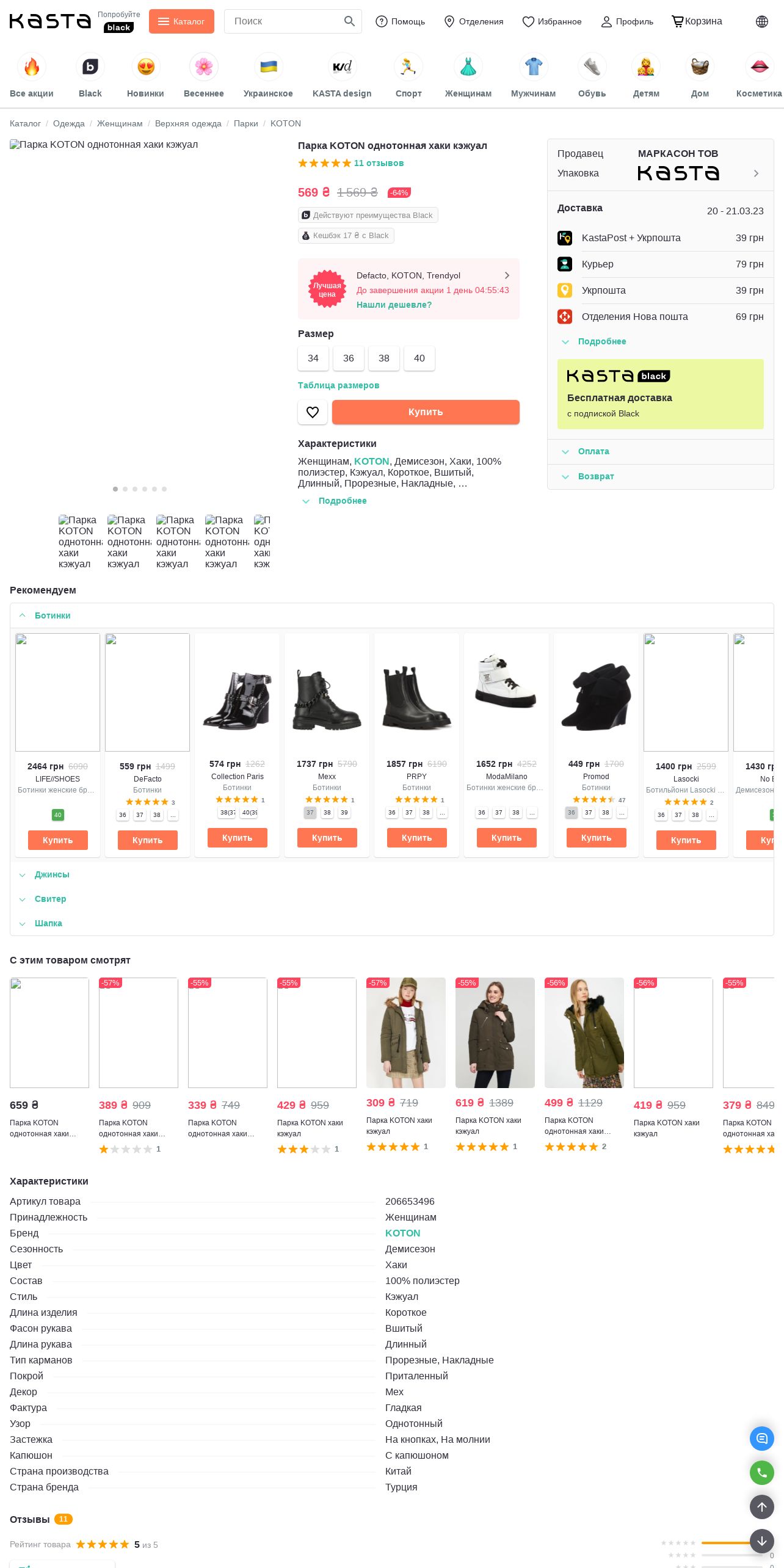Click the globe language icon

coord(762,21)
